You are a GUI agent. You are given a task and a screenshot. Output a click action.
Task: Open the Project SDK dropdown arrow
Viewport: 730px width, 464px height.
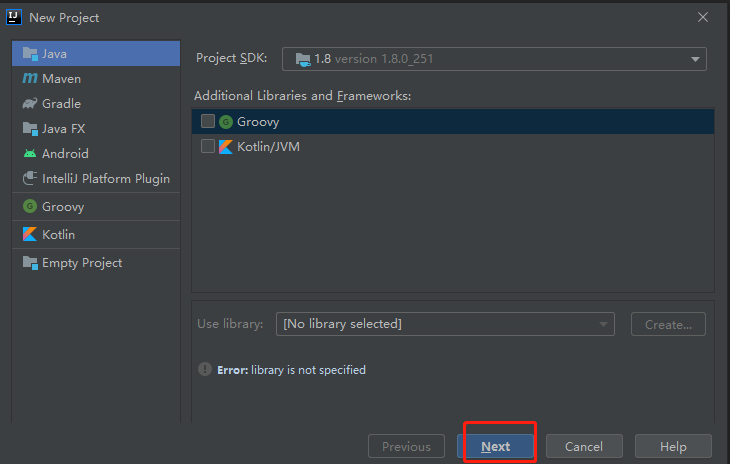[695, 59]
